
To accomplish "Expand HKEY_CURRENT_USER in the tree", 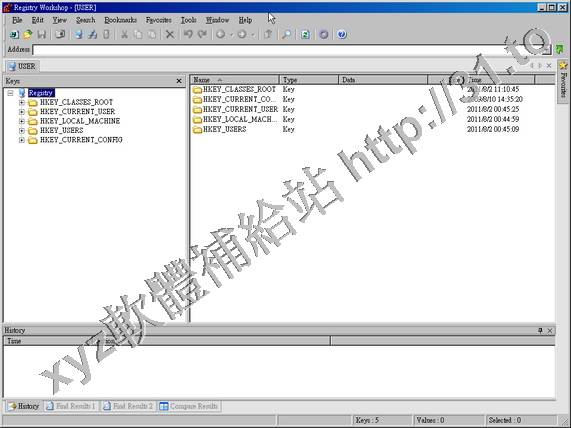I will coord(22,112).
